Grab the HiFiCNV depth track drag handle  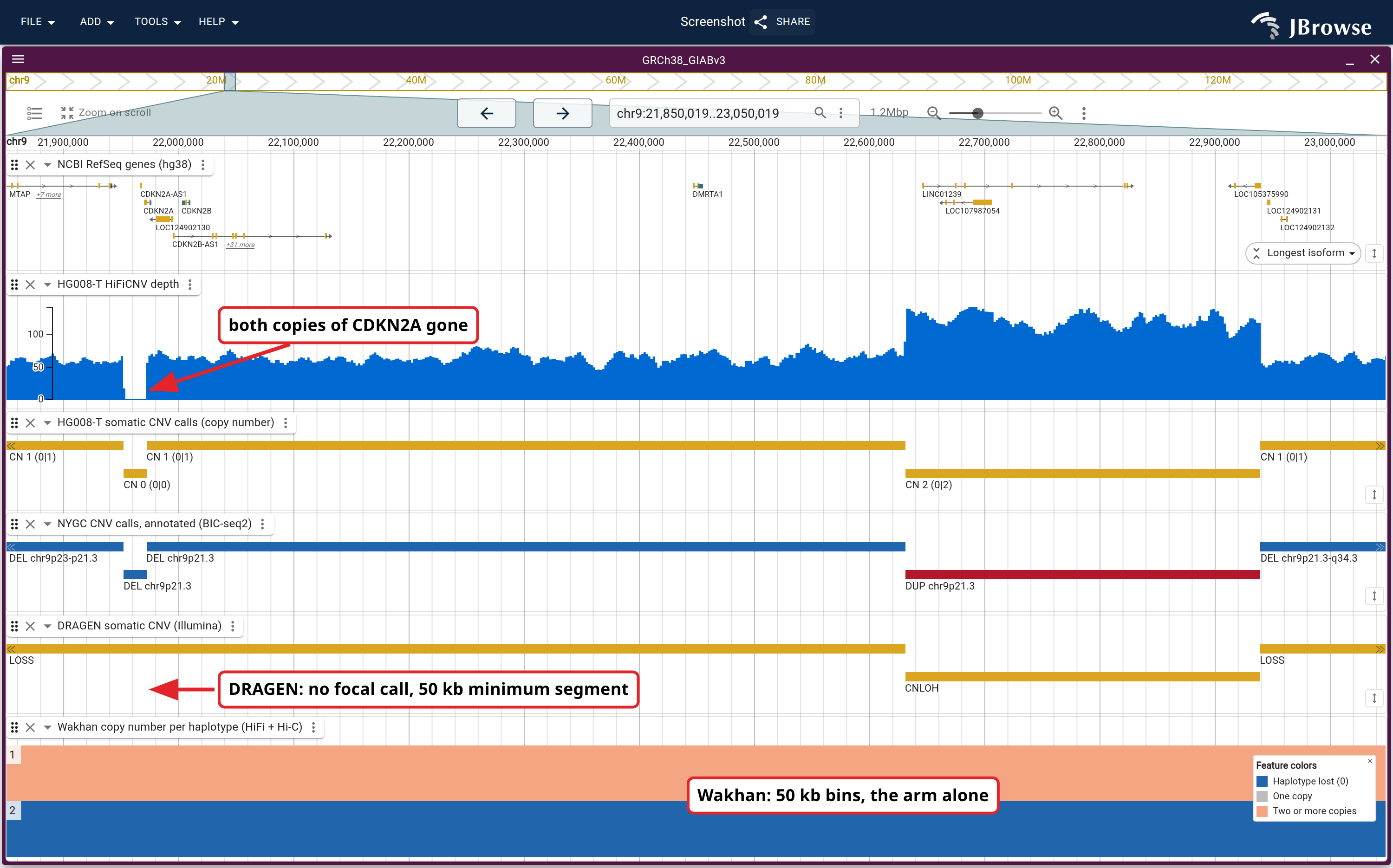tap(14, 285)
